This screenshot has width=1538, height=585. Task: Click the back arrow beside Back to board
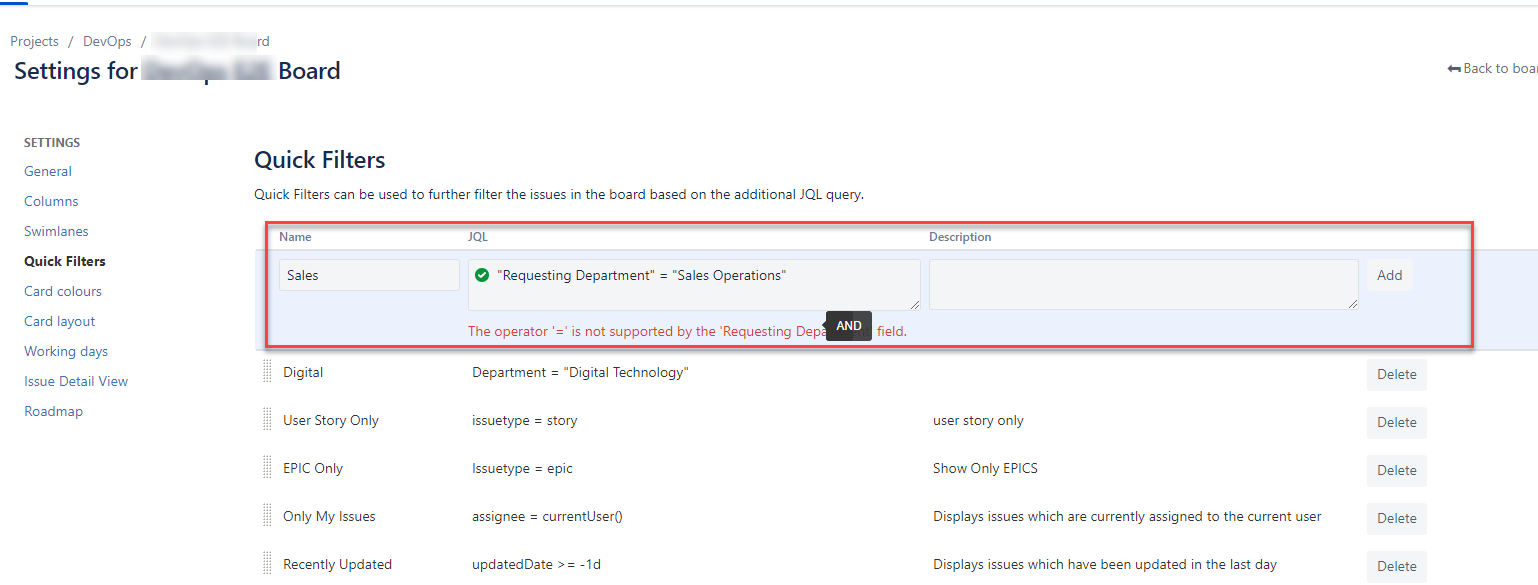[1453, 68]
